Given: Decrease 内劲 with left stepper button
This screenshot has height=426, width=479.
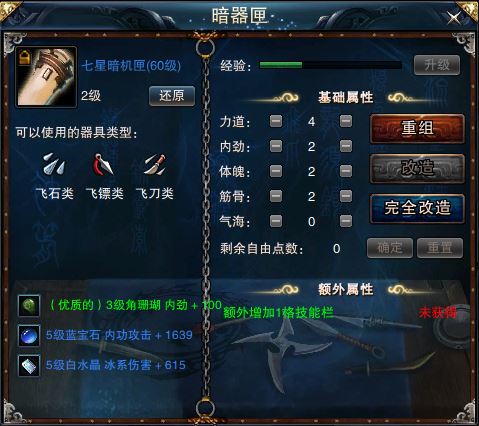Looking at the screenshot, I should pos(276,146).
